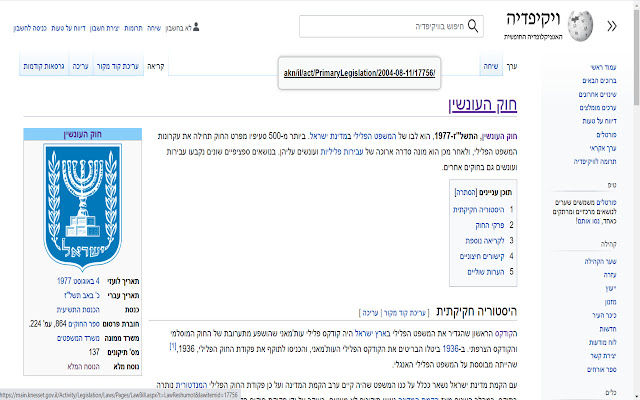Jump to contents item 5 הערות שוליים
The image size is (640, 400).
486,272
